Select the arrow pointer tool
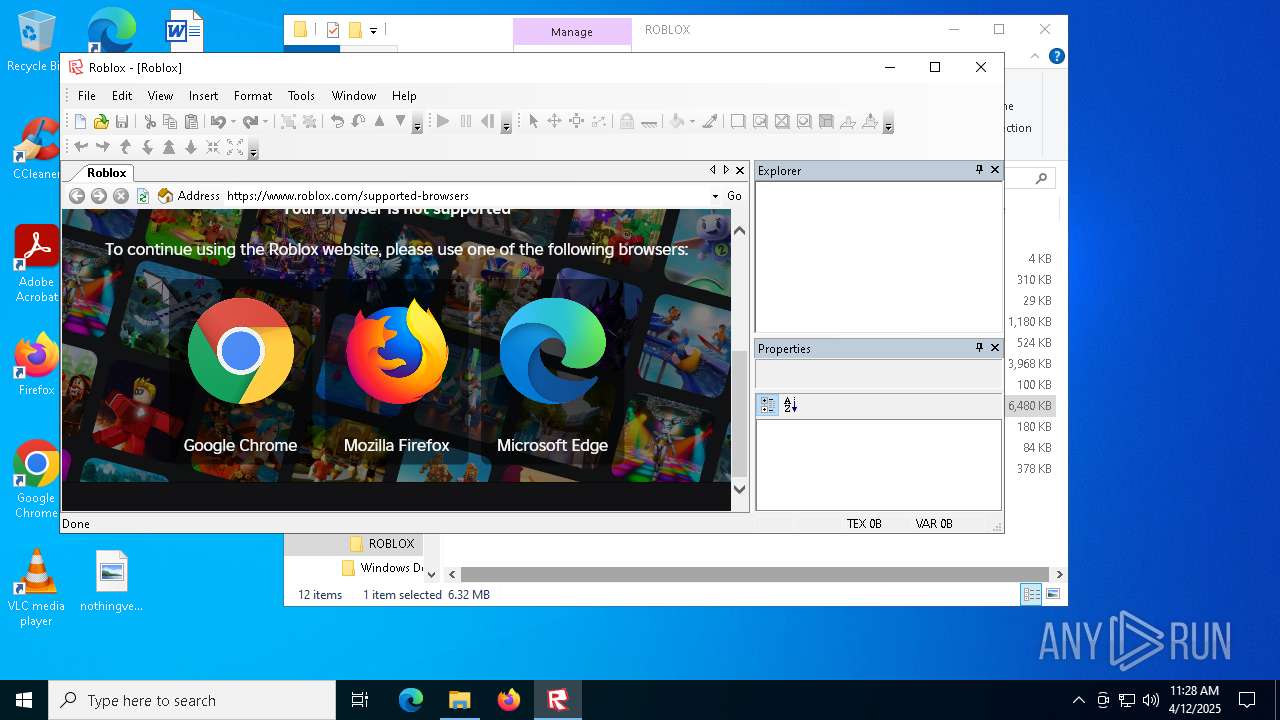 (x=533, y=122)
